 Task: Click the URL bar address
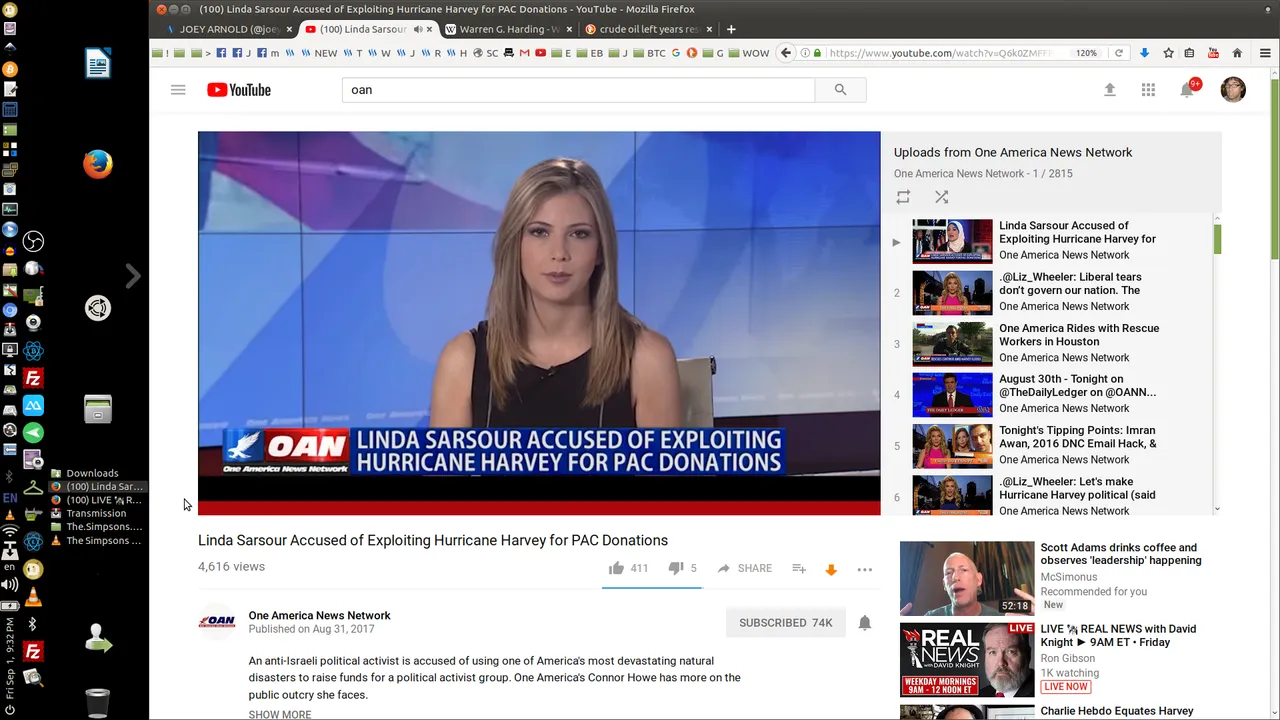click(x=940, y=53)
